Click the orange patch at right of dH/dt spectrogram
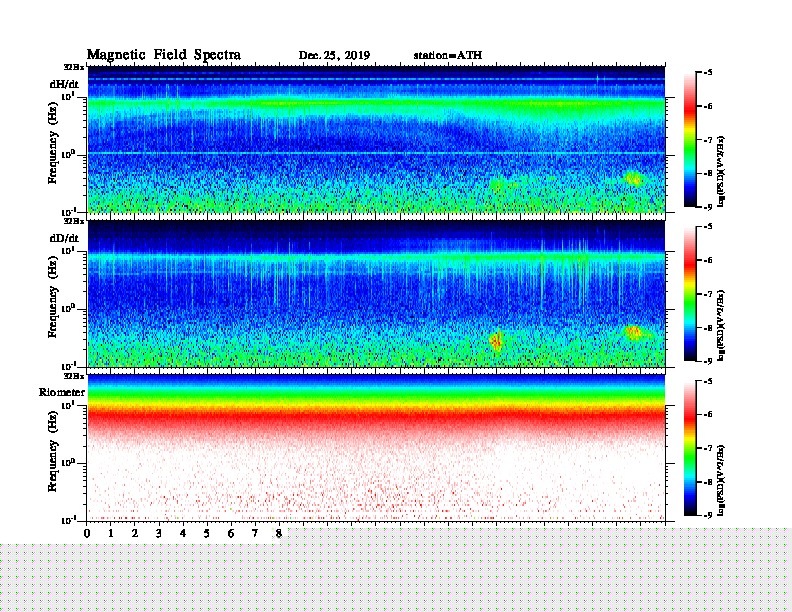792x612 pixels. click(x=632, y=178)
